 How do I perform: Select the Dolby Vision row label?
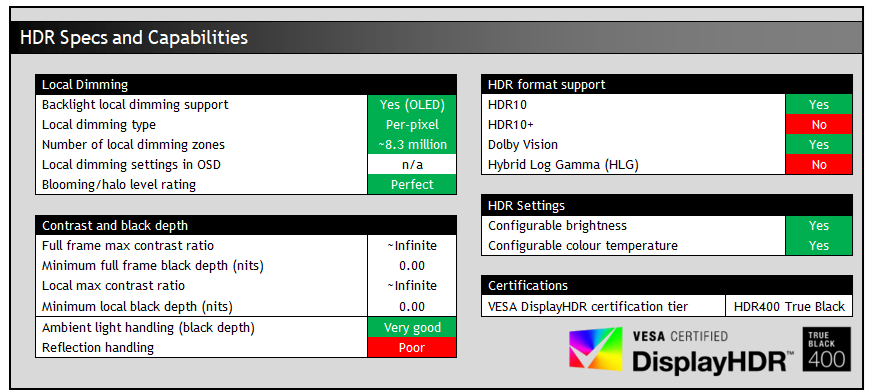(523, 145)
